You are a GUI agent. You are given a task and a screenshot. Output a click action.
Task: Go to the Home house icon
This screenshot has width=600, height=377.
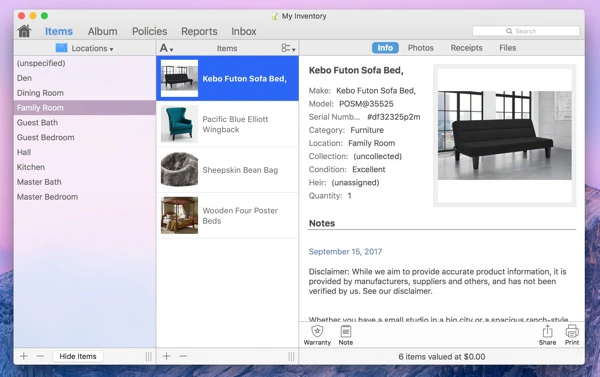(24, 31)
